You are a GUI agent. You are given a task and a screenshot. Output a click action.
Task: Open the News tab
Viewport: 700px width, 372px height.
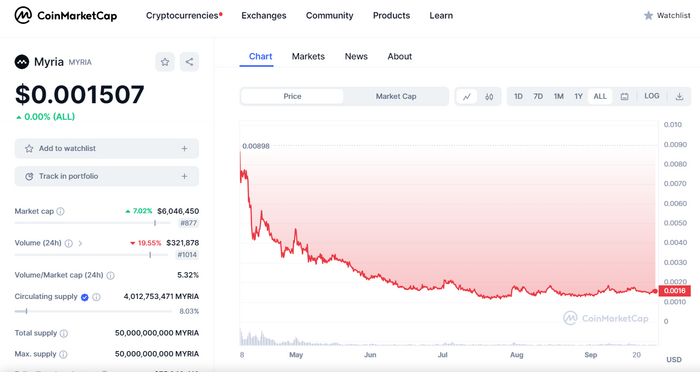click(356, 57)
